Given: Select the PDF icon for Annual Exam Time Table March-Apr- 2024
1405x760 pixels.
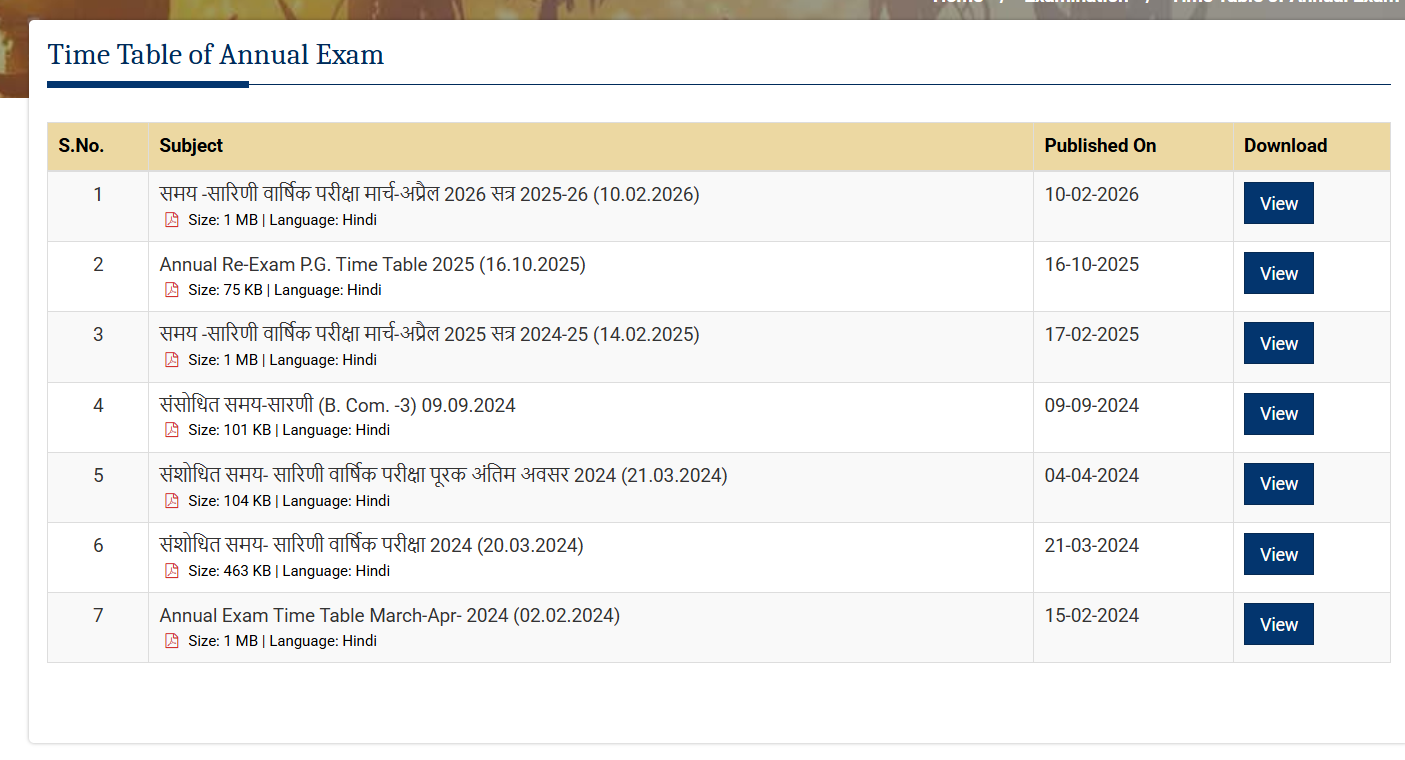Looking at the screenshot, I should tap(171, 640).
